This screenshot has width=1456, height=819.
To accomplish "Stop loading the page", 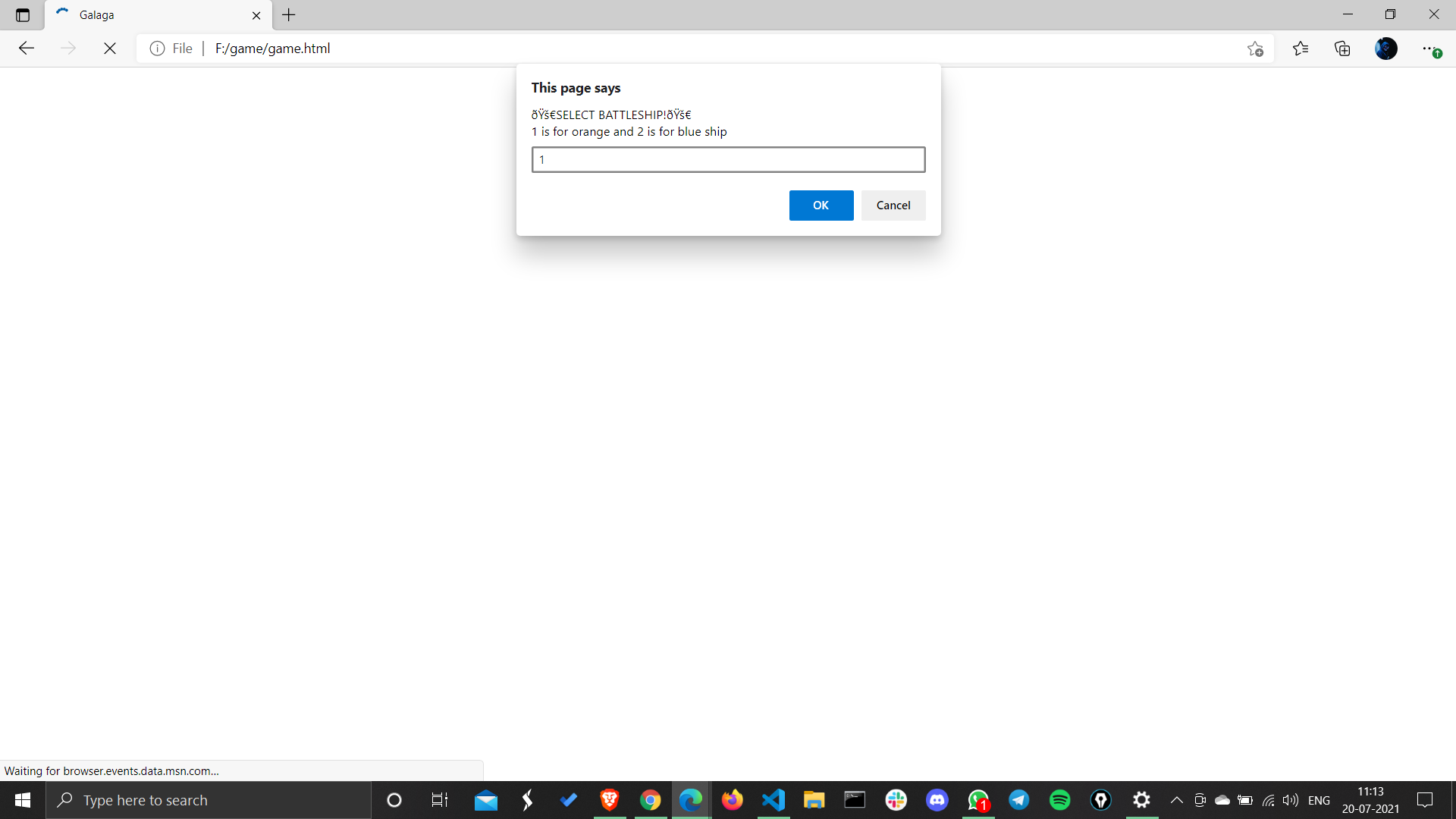I will 110,49.
